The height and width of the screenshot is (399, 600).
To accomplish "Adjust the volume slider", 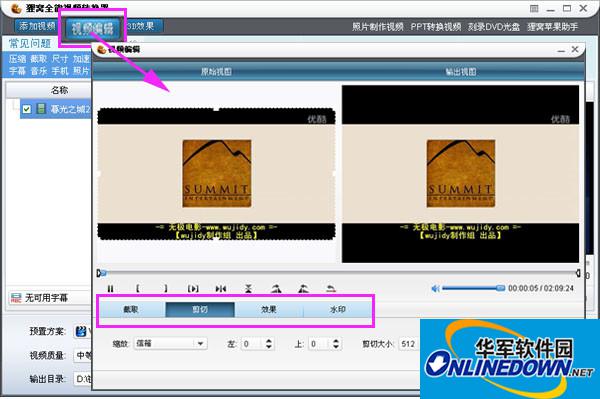I will click(474, 288).
